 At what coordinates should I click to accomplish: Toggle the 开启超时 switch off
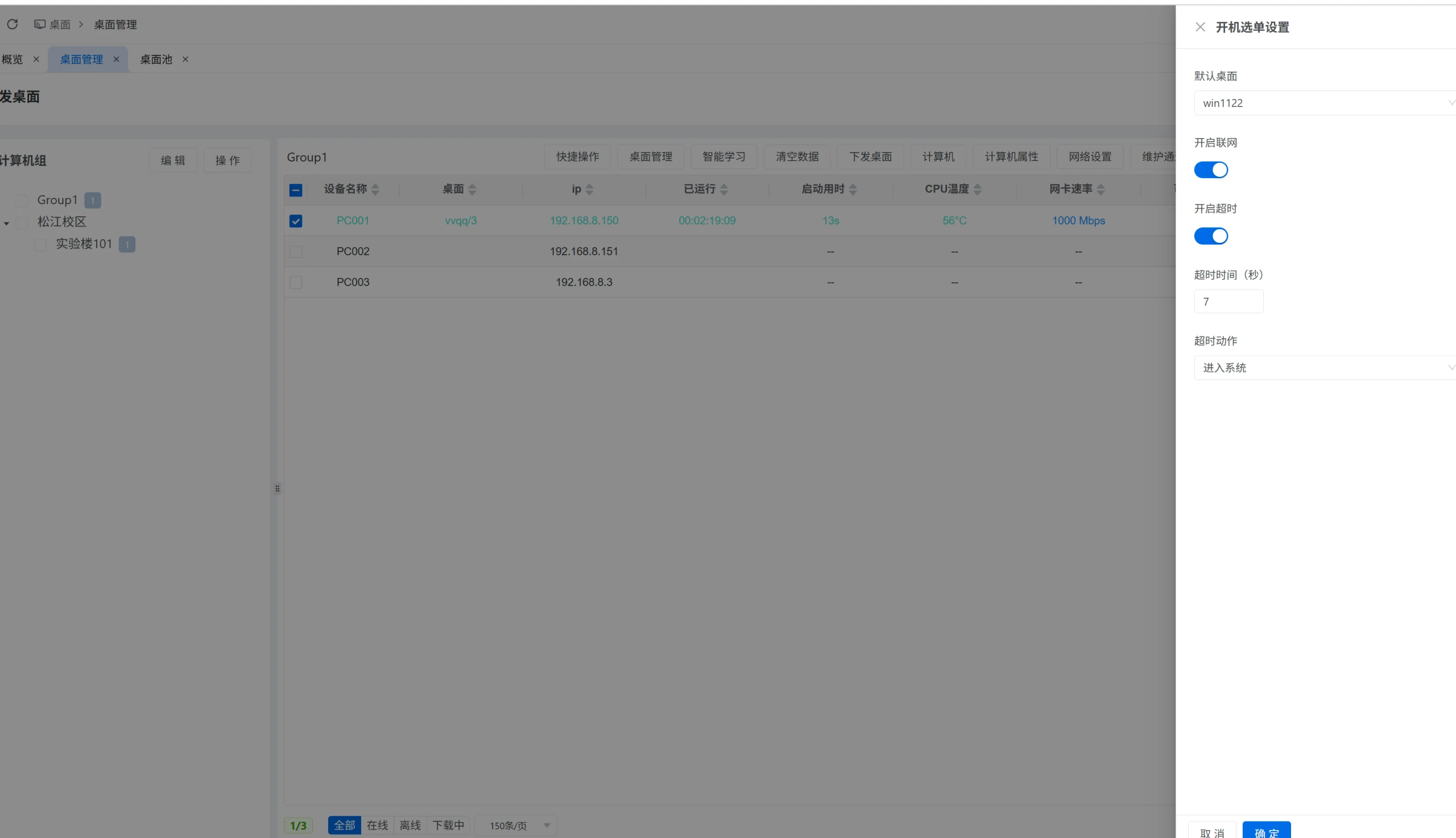pyautogui.click(x=1210, y=236)
